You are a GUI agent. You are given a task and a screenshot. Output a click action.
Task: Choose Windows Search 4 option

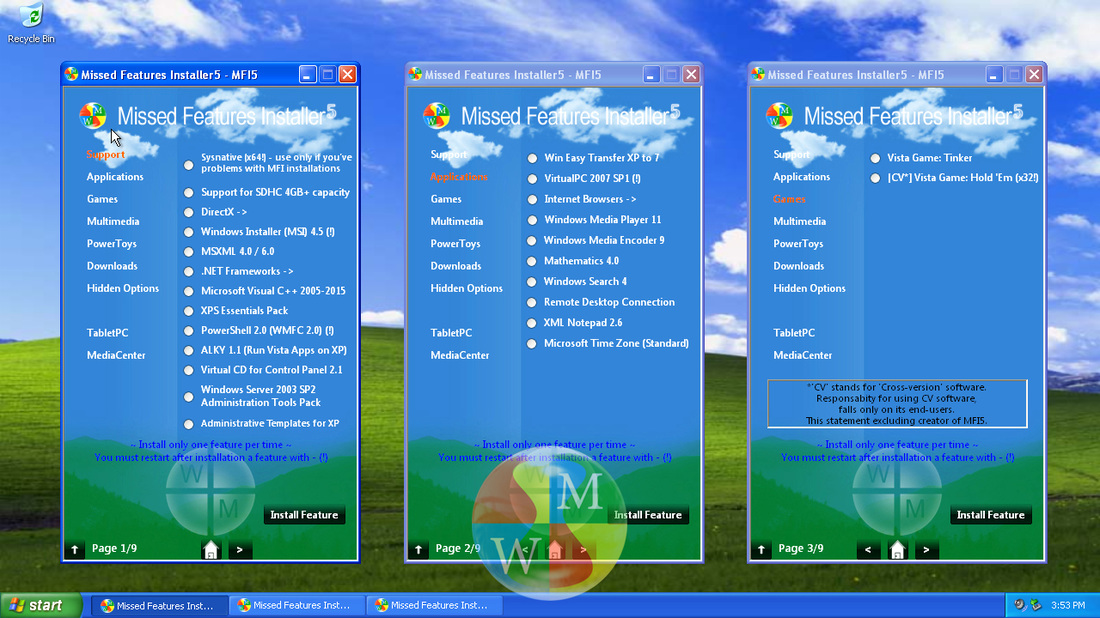point(532,282)
